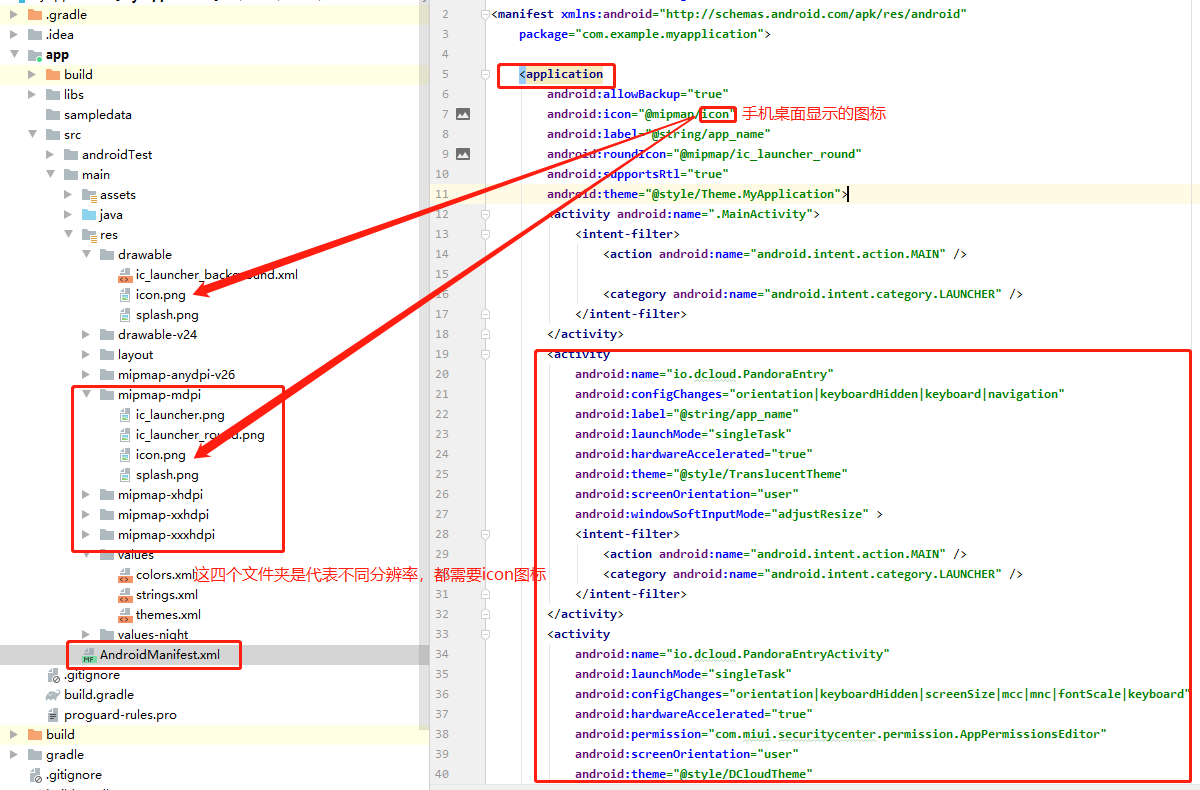1200x790 pixels.
Task: Click line number 20 in the gutter
Action: click(443, 374)
